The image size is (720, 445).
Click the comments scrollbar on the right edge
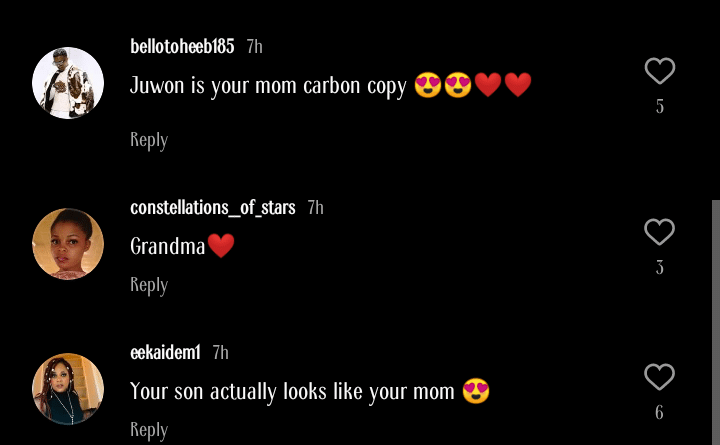tap(715, 320)
